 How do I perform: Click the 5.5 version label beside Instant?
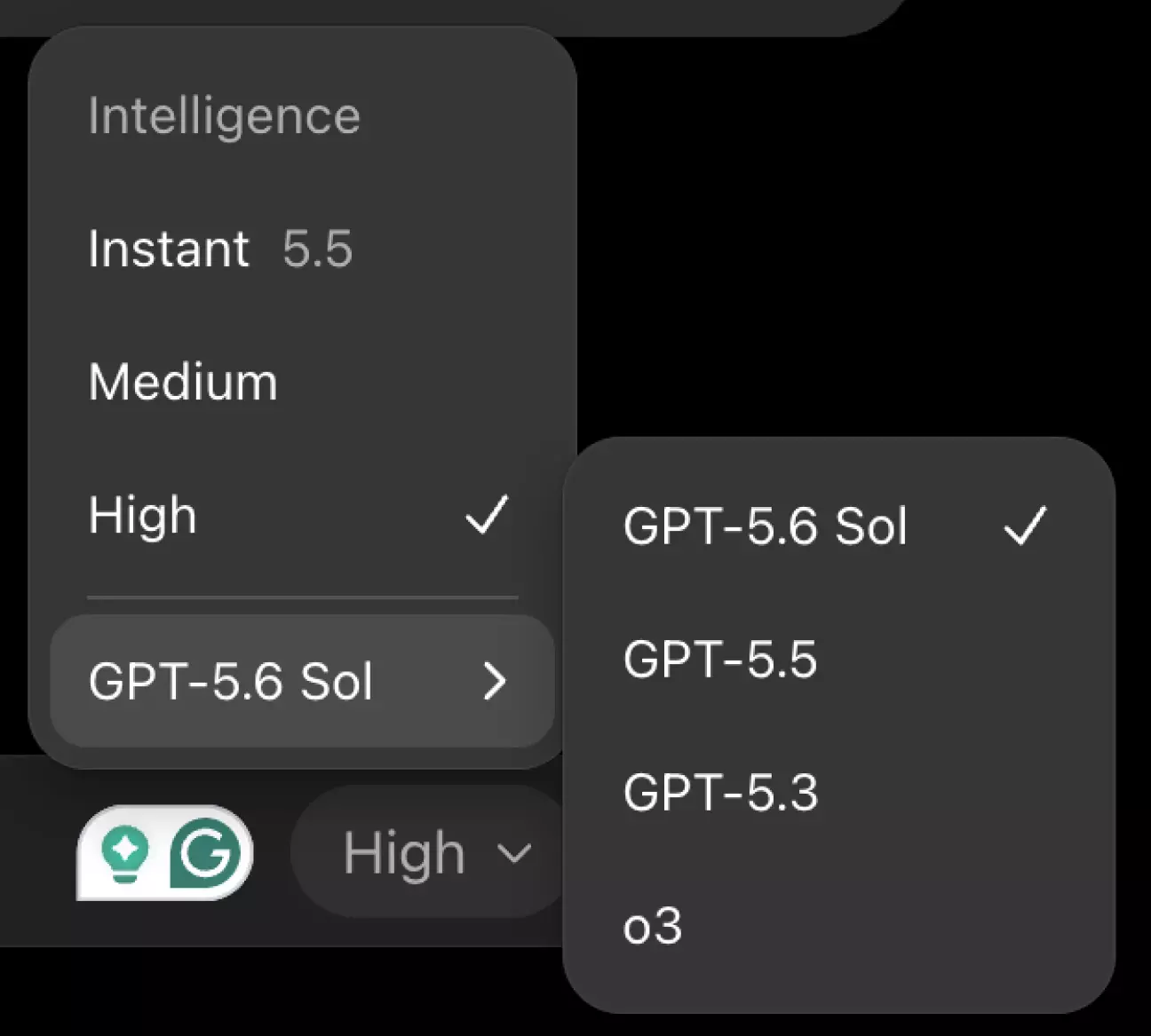[x=318, y=249]
